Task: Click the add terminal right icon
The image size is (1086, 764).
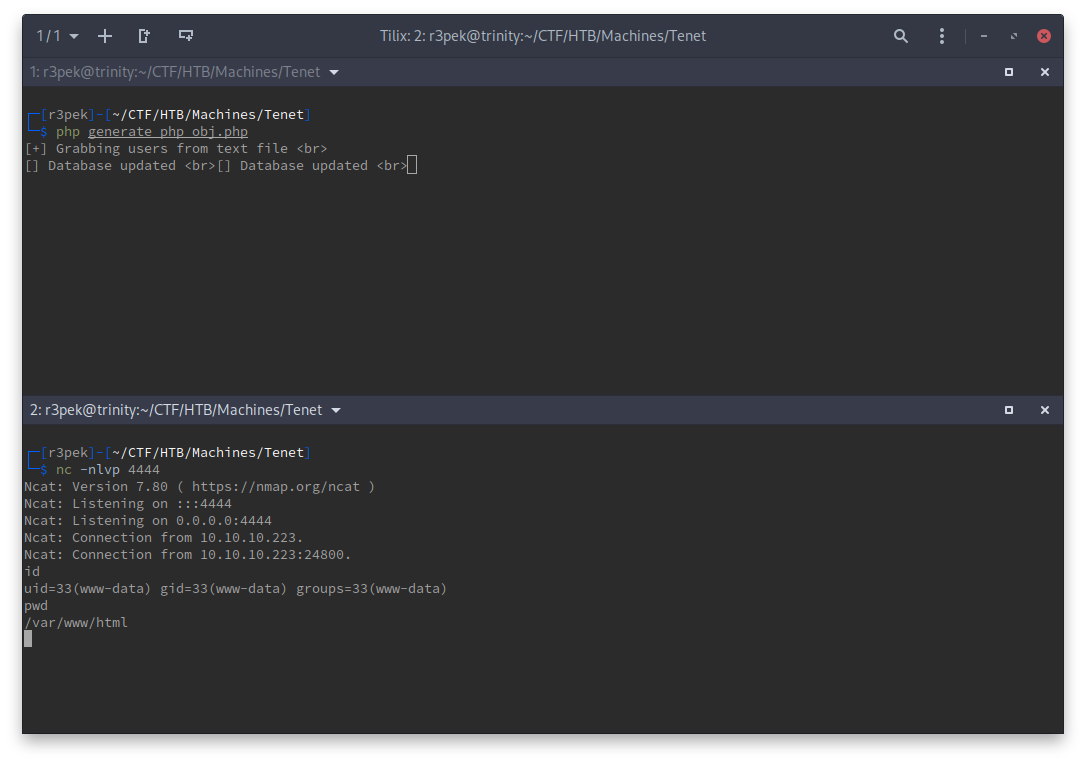Action: 144,36
